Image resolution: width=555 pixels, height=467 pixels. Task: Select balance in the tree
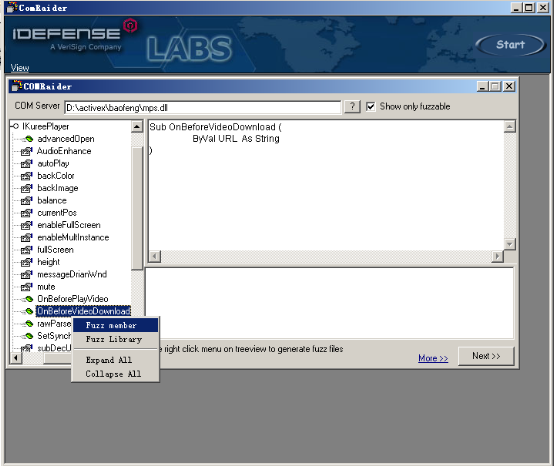52,200
